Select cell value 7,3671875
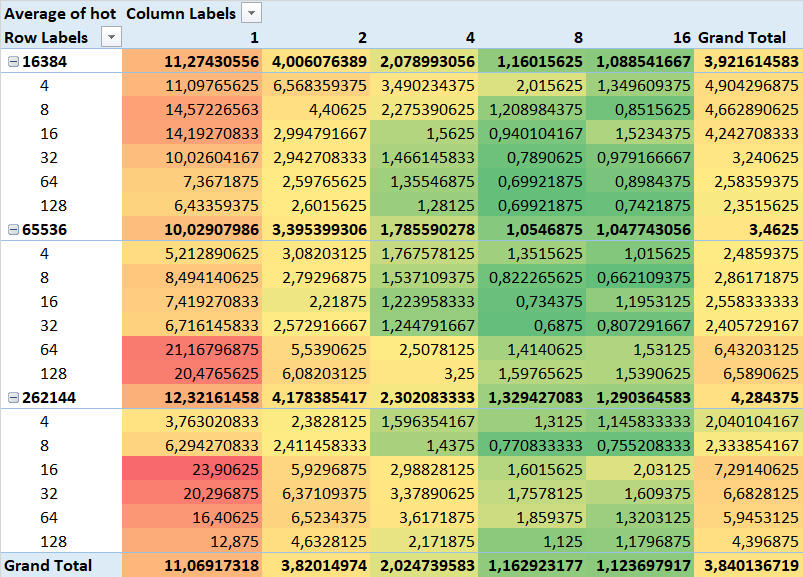803x577 pixels. pos(221,182)
